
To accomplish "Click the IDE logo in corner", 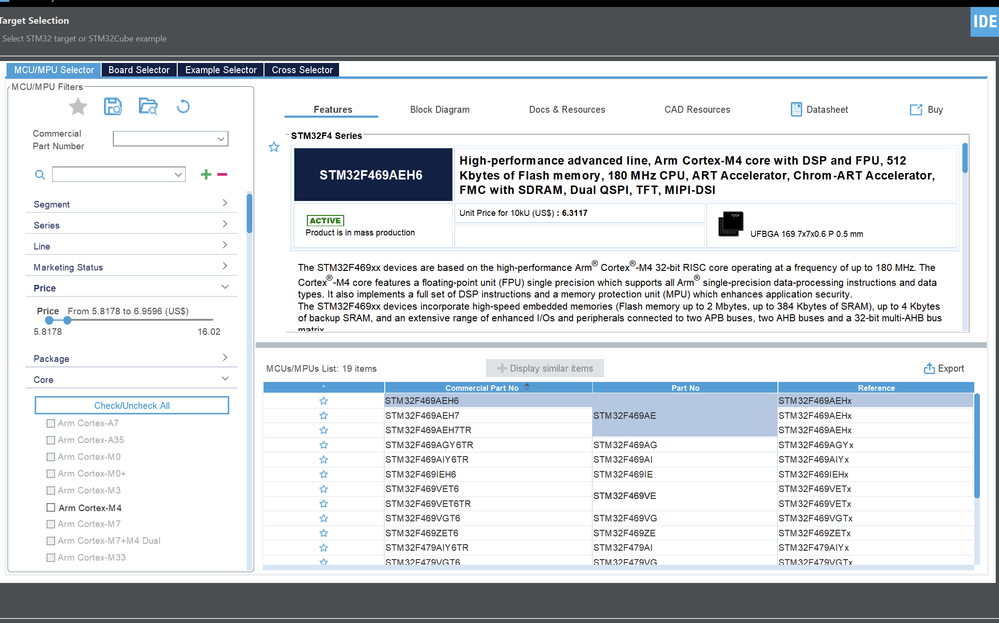I will (984, 22).
